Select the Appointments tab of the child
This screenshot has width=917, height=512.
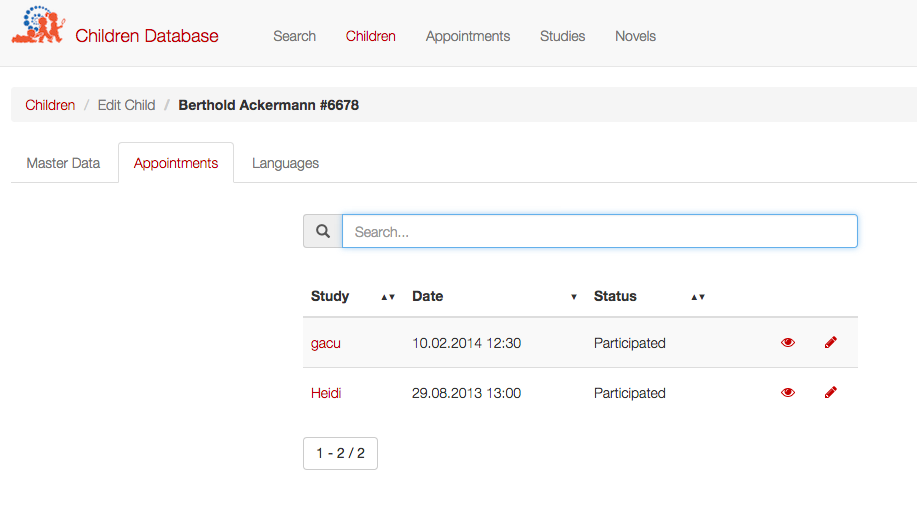(176, 163)
